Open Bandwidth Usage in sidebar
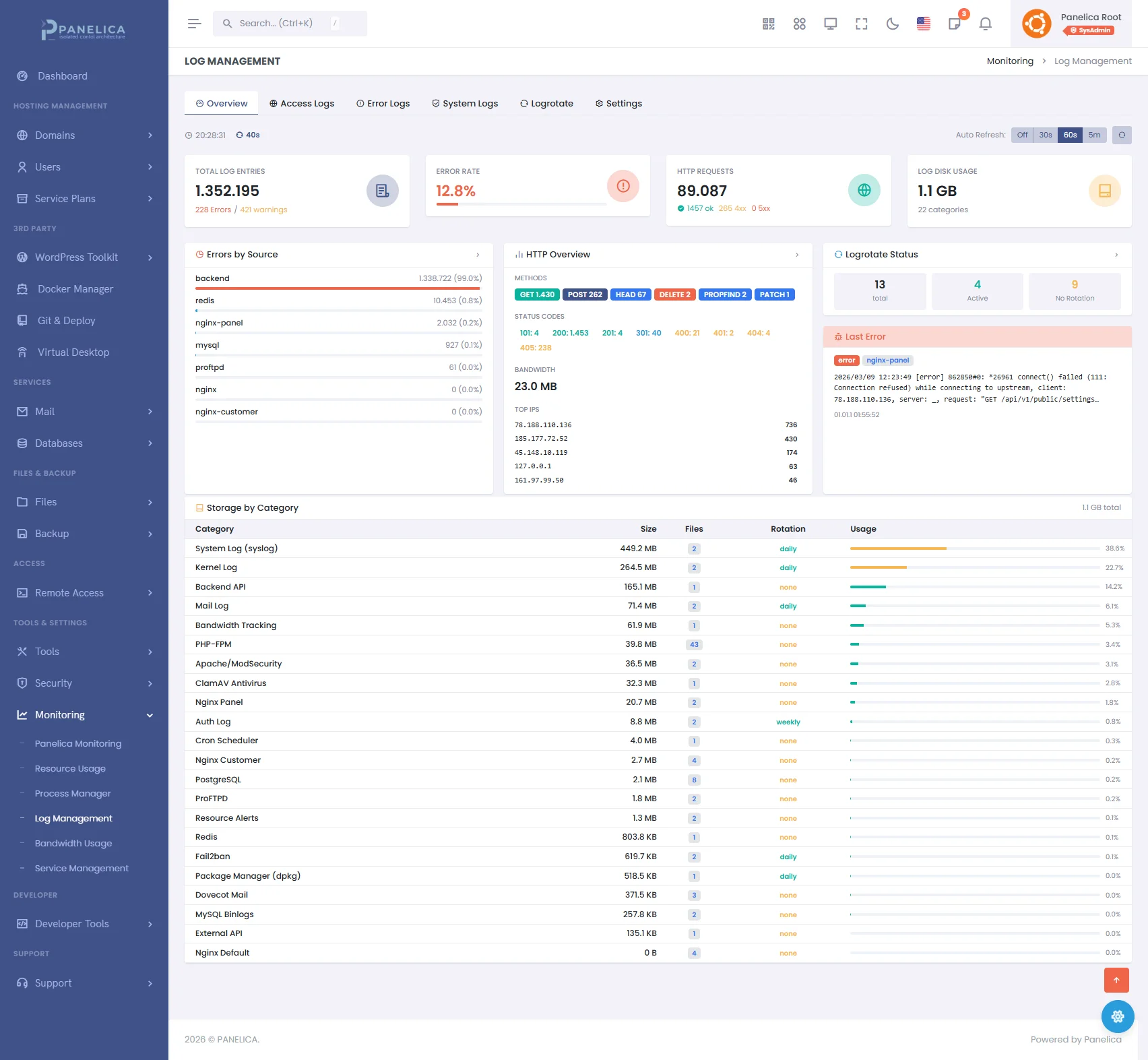The image size is (1148, 1060). pyautogui.click(x=73, y=844)
